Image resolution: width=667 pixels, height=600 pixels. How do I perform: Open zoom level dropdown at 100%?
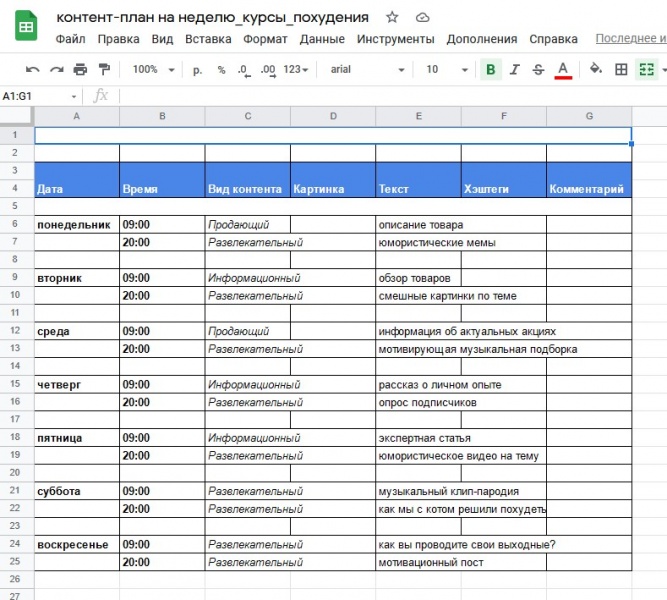[x=153, y=69]
